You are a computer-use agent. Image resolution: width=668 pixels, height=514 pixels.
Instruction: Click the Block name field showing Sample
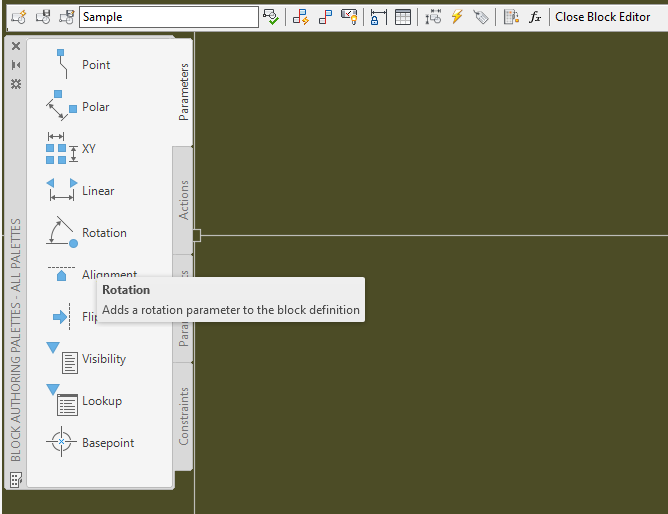coord(169,17)
